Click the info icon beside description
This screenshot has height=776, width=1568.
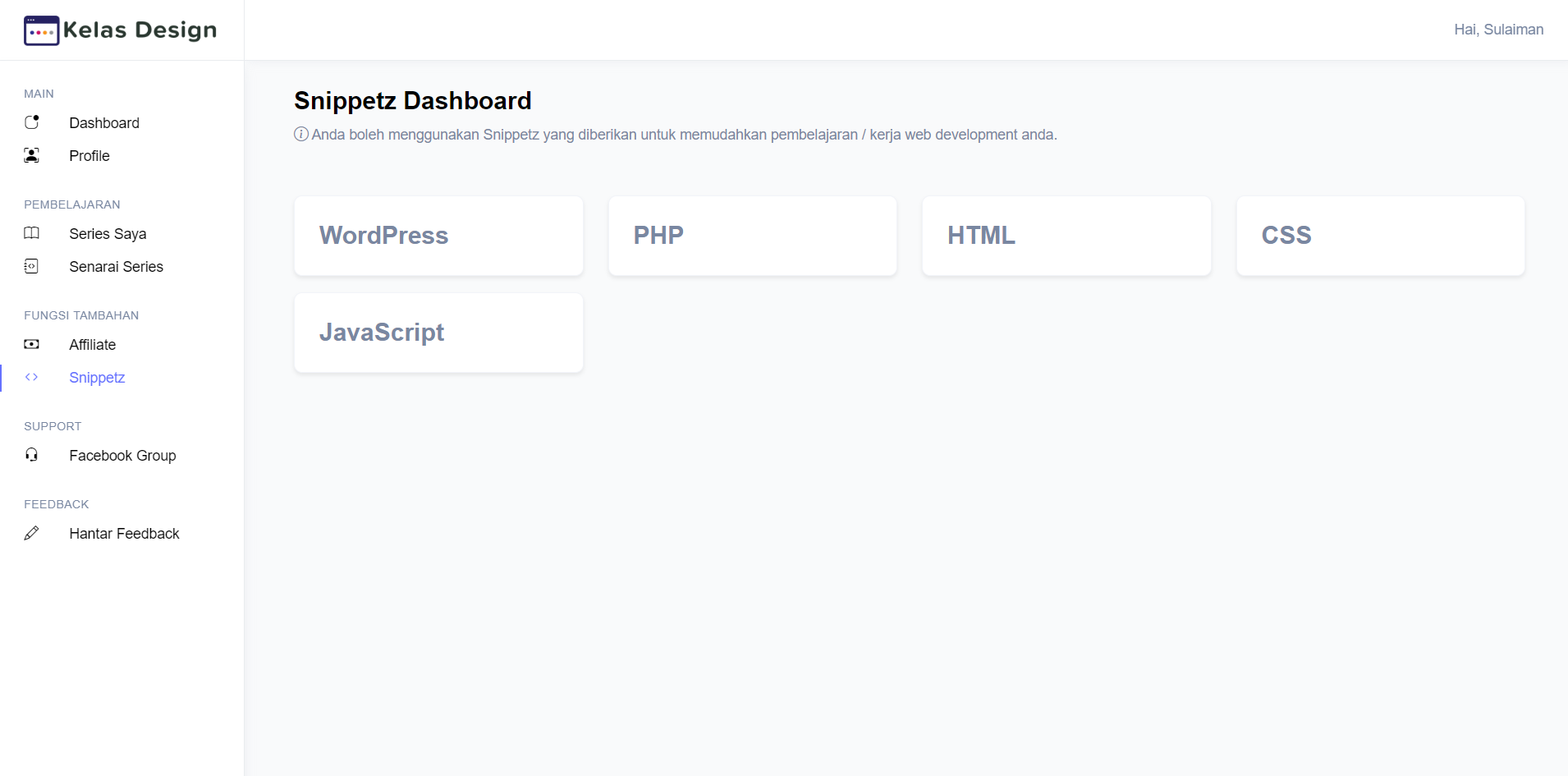point(301,135)
